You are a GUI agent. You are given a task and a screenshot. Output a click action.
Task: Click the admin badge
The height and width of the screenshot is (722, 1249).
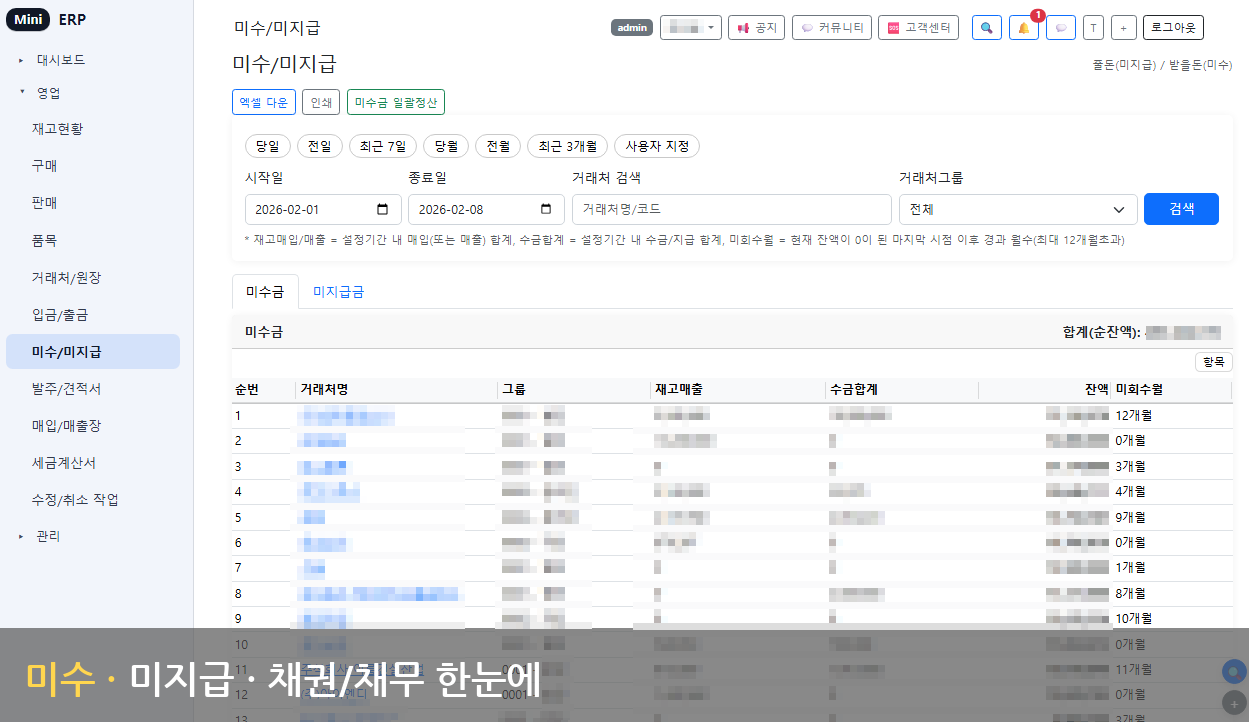(632, 28)
